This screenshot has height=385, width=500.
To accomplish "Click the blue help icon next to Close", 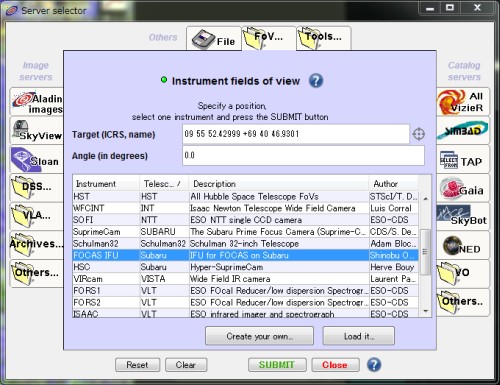I will pyautogui.click(x=374, y=365).
